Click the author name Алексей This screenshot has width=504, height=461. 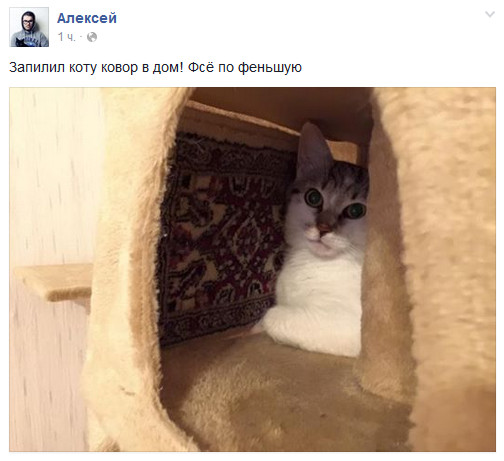click(87, 18)
